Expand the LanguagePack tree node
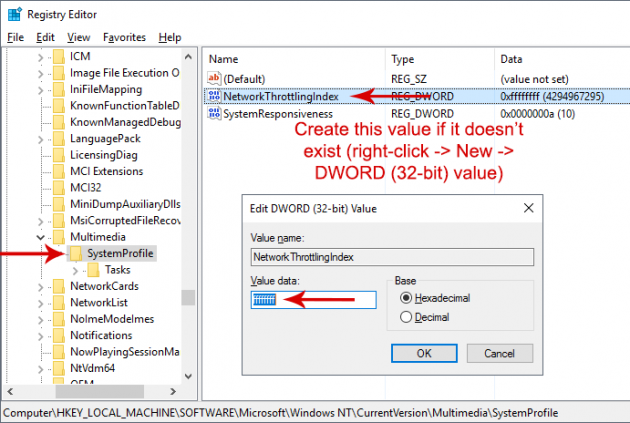 click(x=40, y=140)
